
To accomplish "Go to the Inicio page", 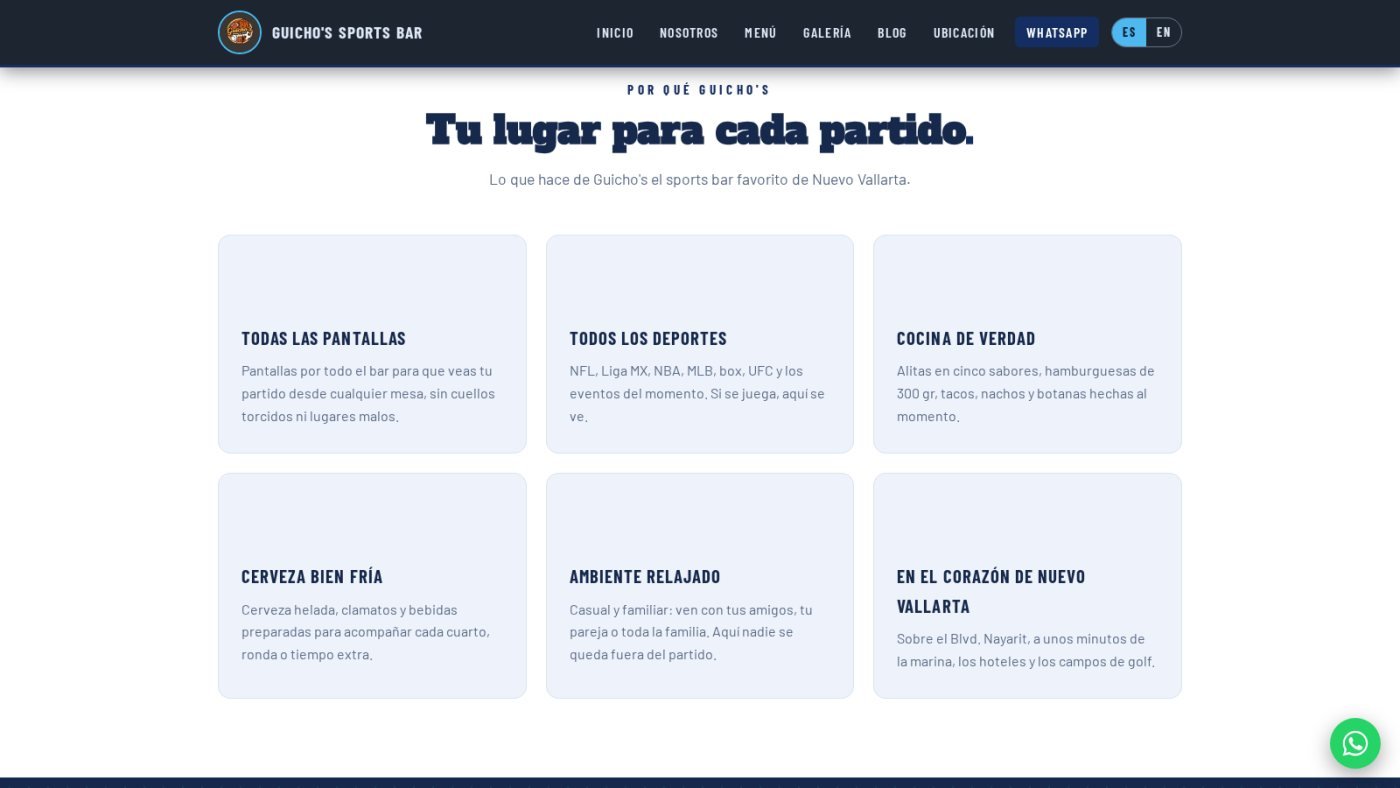I will [615, 33].
